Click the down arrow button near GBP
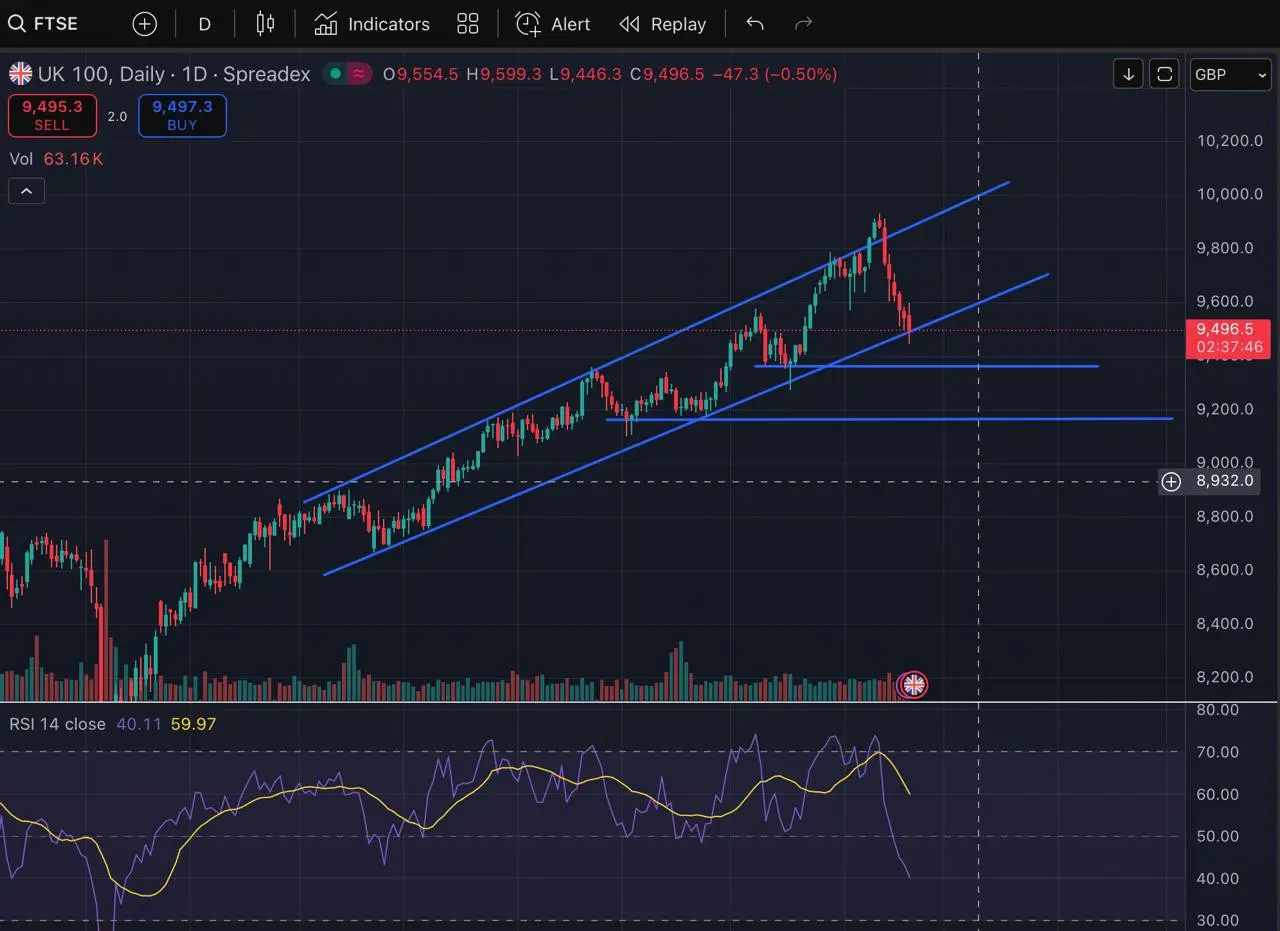The width and height of the screenshot is (1280, 931). 1128,74
